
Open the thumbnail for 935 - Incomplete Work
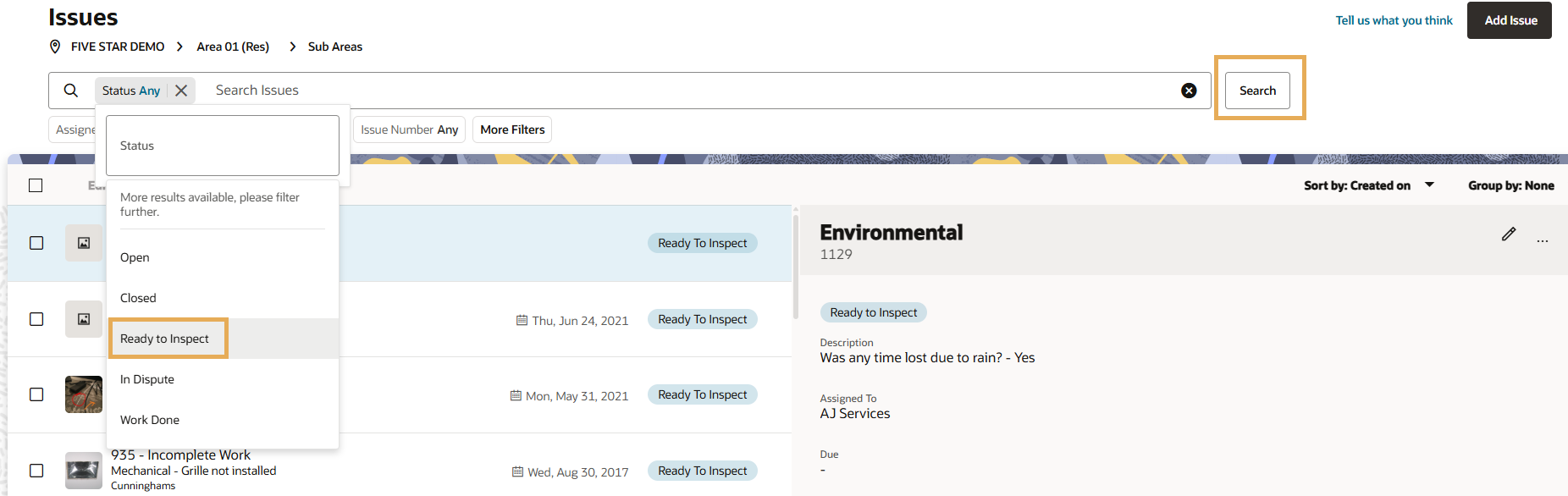pos(84,471)
